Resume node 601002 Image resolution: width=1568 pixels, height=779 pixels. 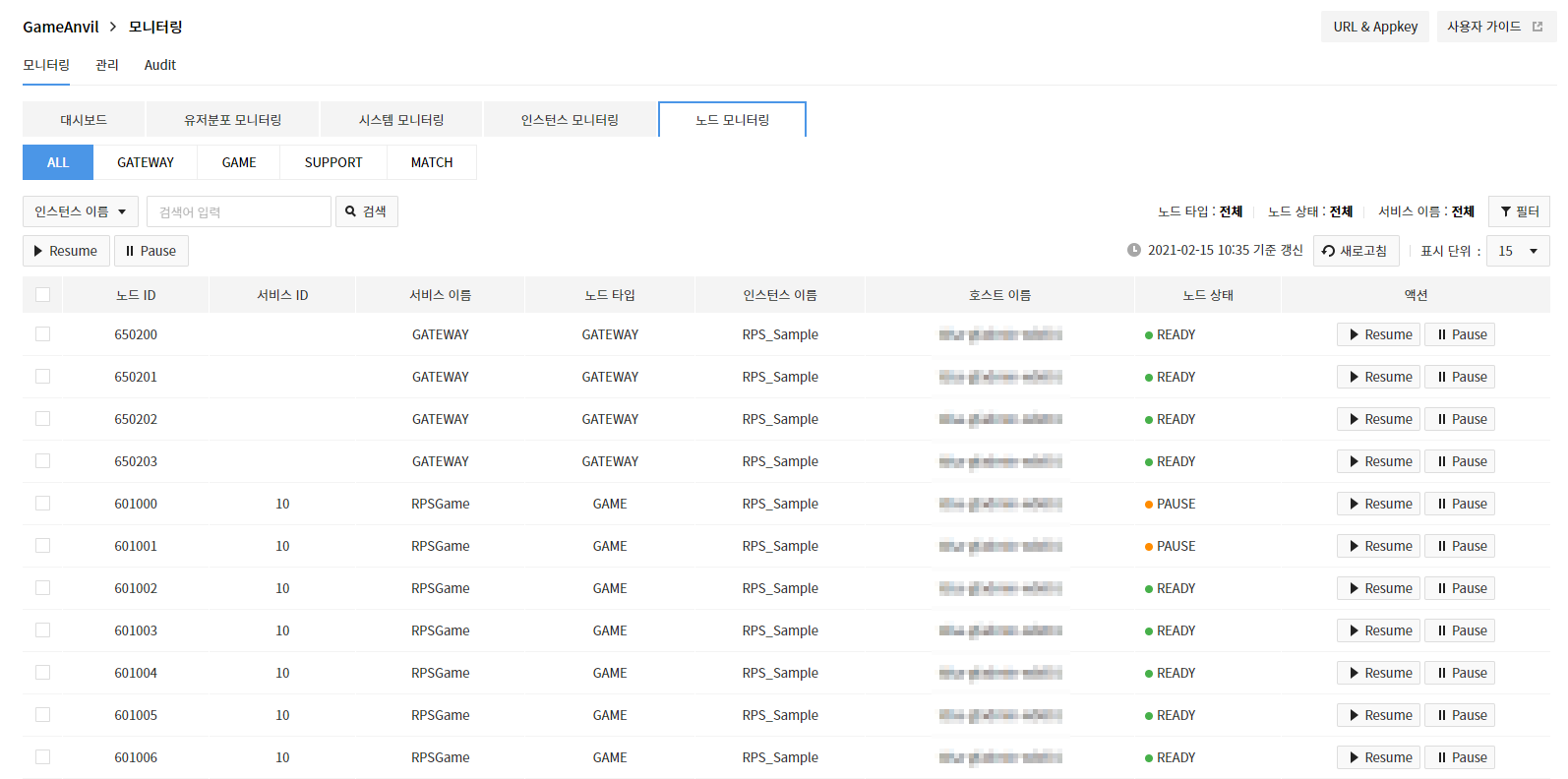[1378, 588]
